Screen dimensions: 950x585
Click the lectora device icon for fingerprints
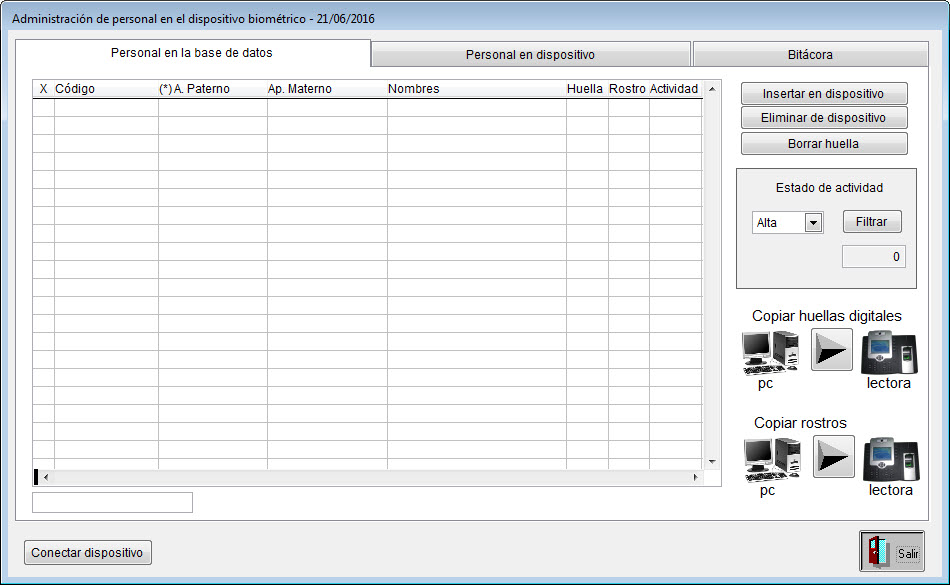[888, 351]
